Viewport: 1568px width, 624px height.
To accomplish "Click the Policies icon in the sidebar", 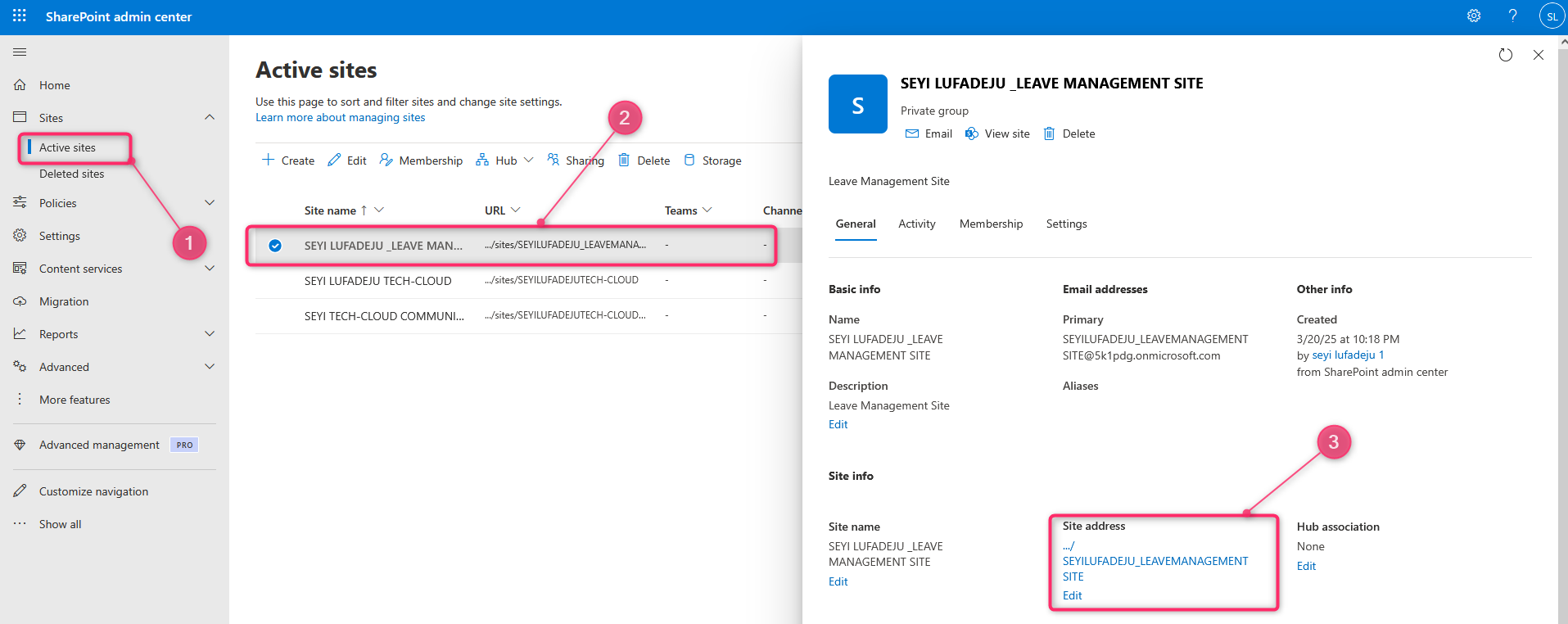I will (20, 202).
